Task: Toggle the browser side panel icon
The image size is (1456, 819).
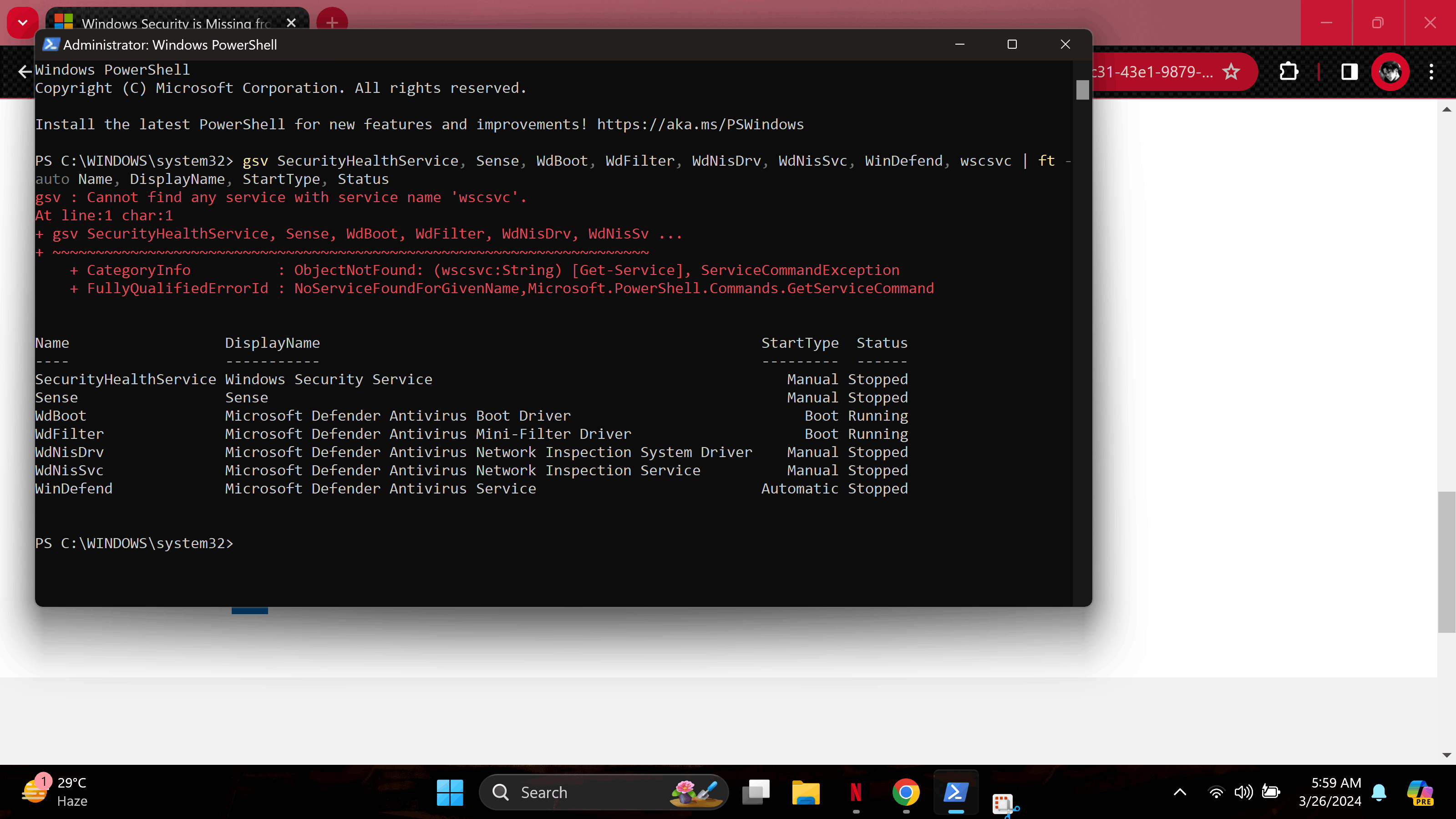Action: tap(1349, 72)
